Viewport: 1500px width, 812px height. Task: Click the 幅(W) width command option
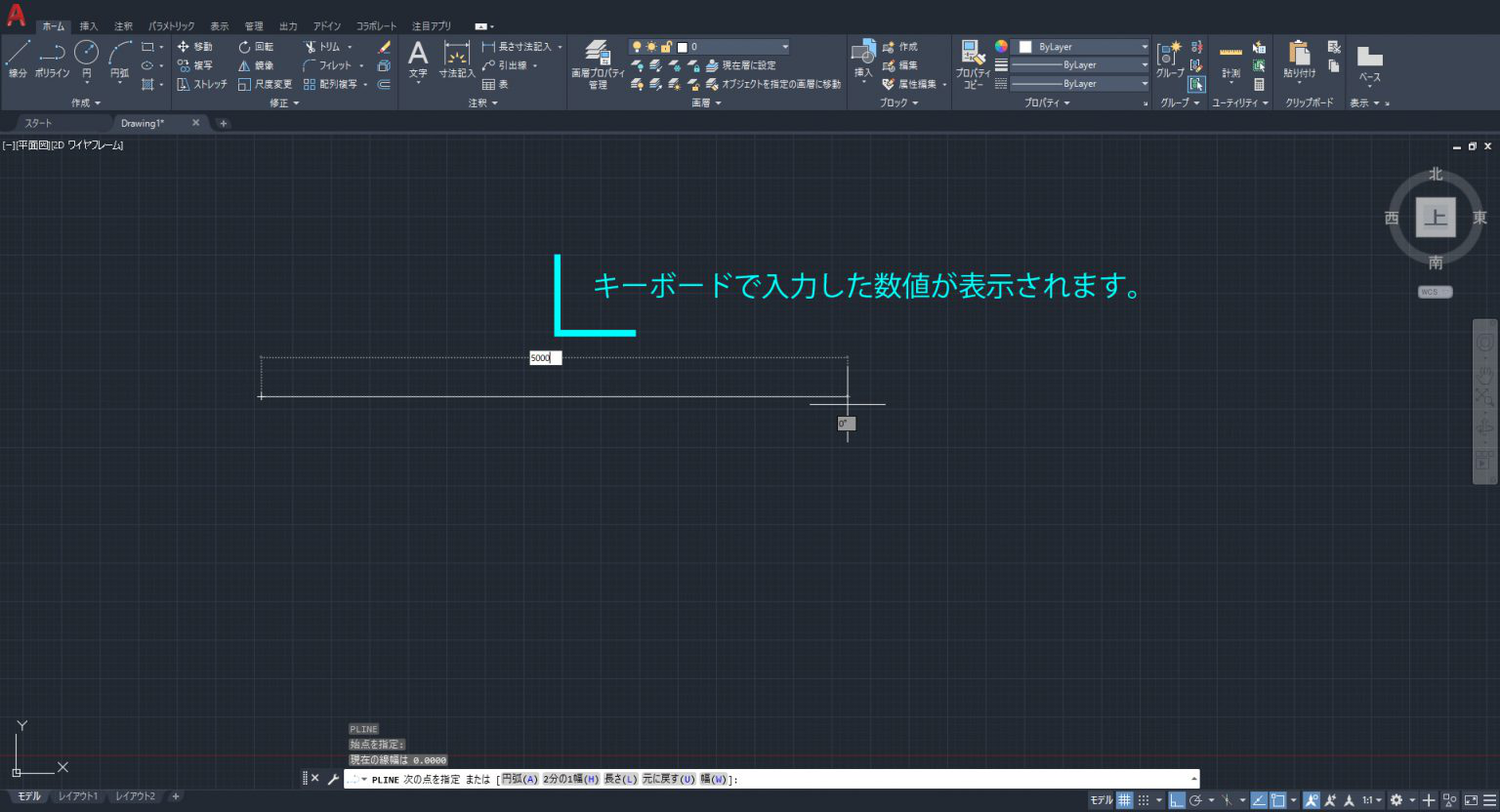[x=714, y=779]
